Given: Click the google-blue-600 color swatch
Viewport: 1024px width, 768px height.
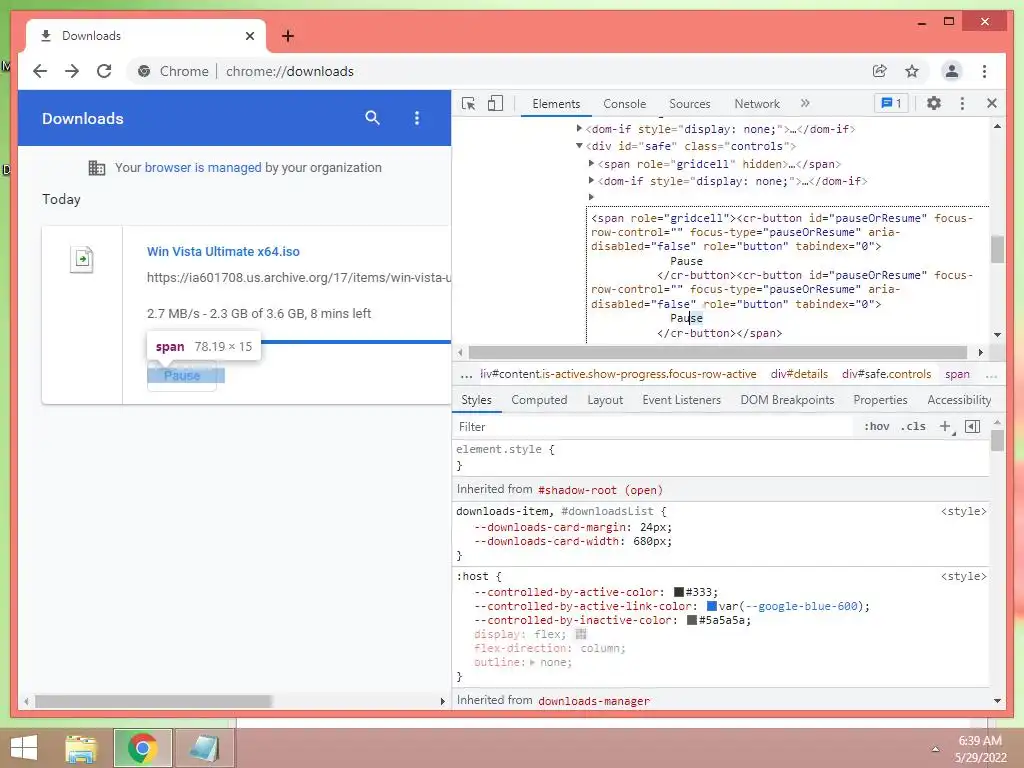Looking at the screenshot, I should 712,606.
